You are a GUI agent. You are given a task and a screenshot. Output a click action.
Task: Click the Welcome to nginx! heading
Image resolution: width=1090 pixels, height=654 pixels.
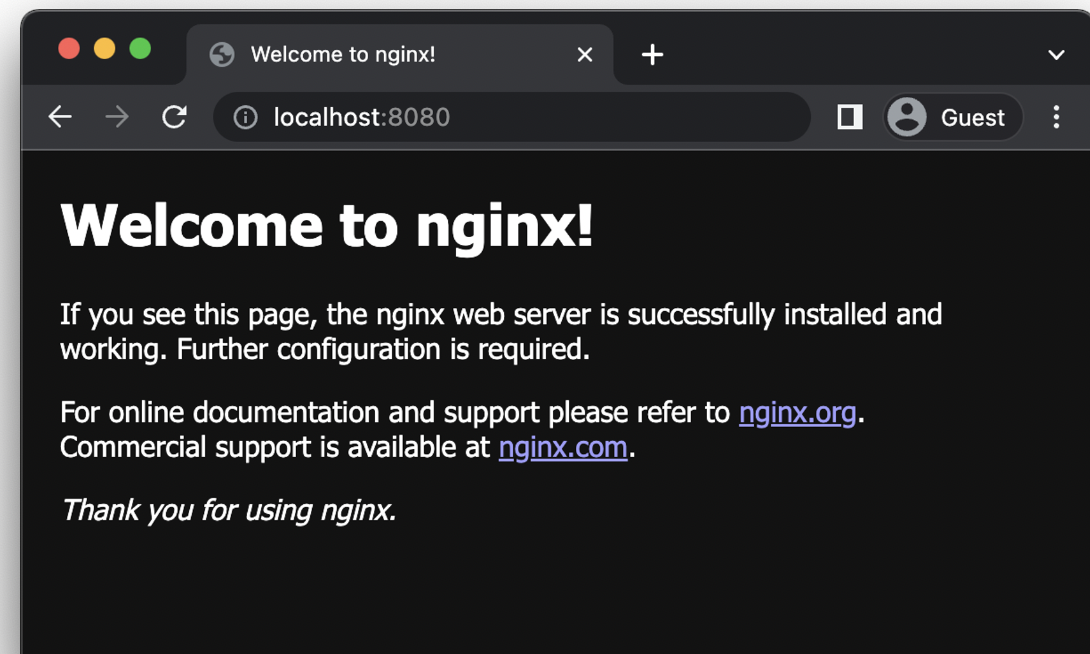coord(327,226)
